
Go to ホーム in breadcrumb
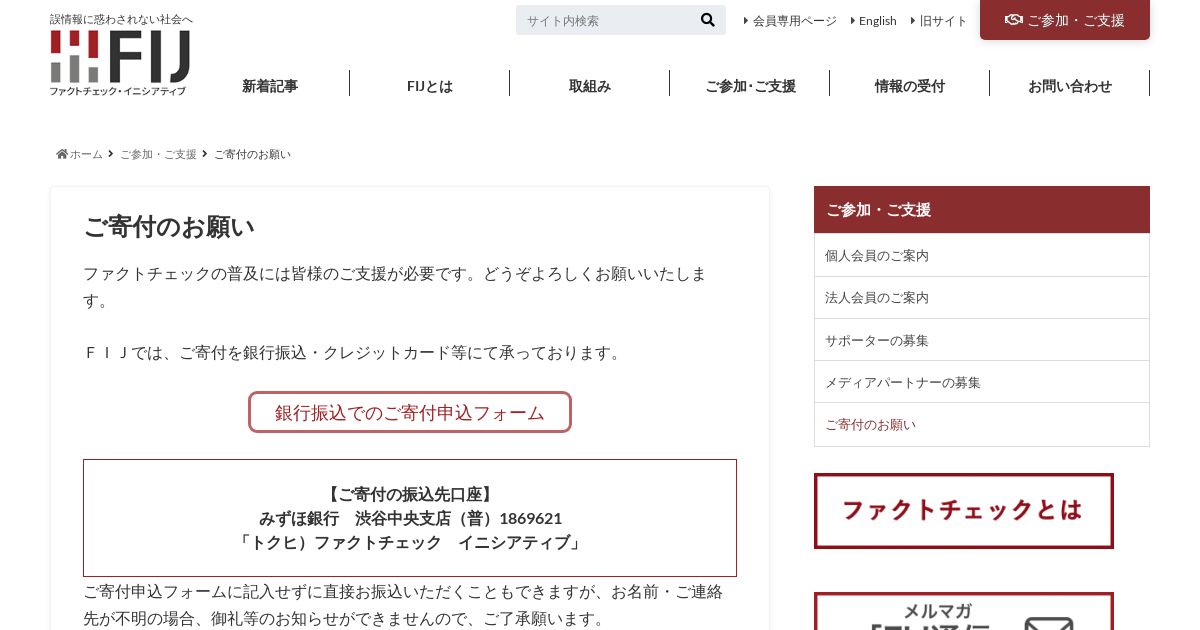(86, 154)
